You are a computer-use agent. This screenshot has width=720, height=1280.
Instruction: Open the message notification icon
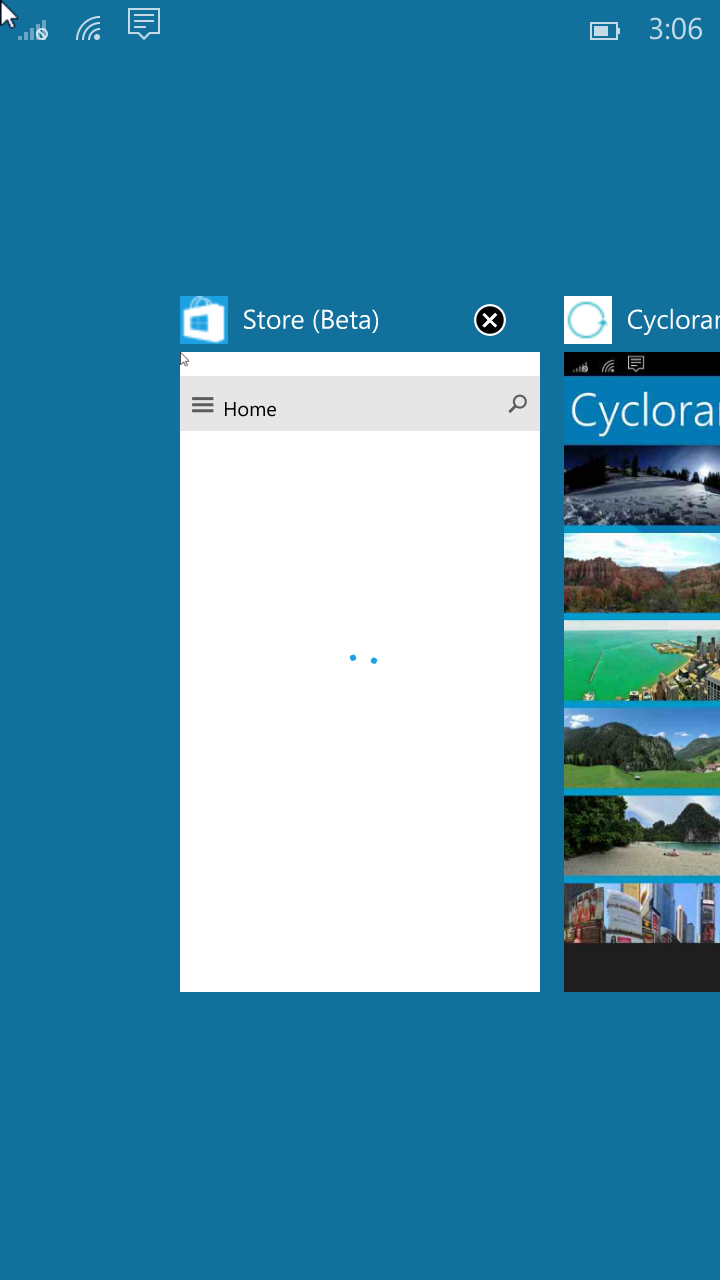[144, 24]
